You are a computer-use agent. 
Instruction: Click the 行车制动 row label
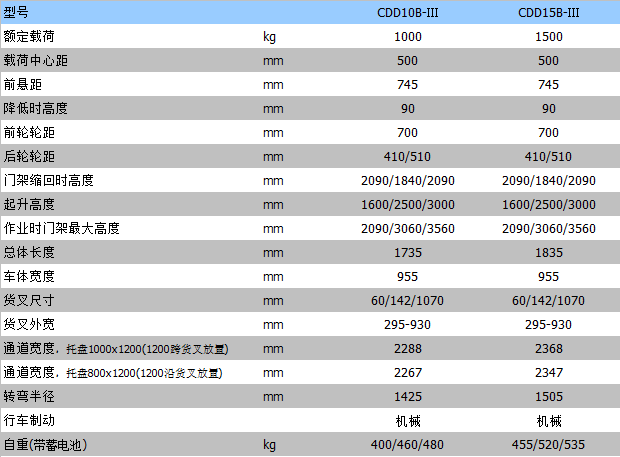click(29, 420)
